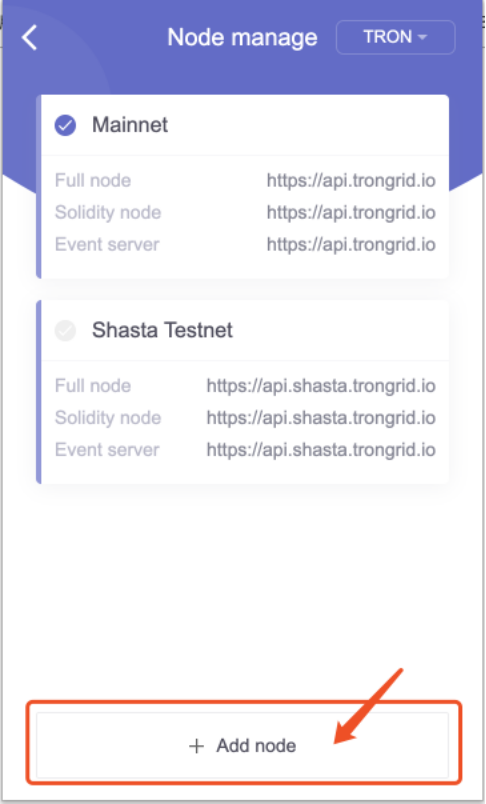Click the Shasta Full node label
Image resolution: width=486 pixels, height=804 pixels.
click(x=93, y=386)
